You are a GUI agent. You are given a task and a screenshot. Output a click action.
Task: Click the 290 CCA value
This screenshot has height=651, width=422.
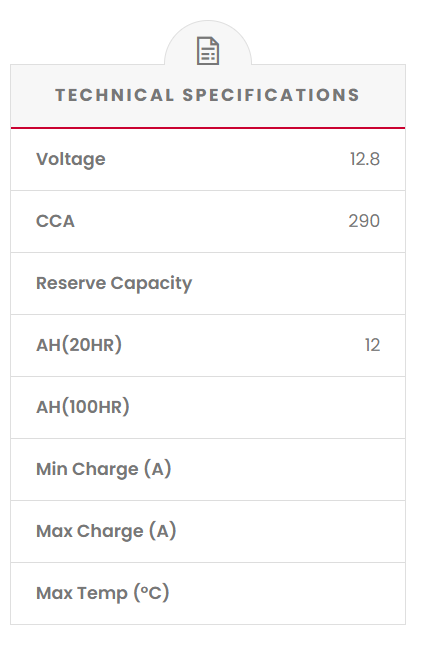364,221
